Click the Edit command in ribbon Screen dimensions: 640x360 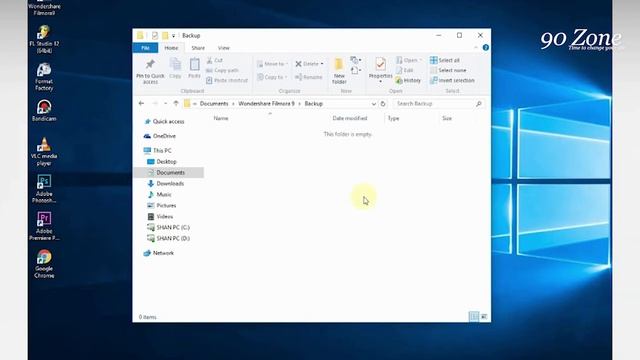404,70
